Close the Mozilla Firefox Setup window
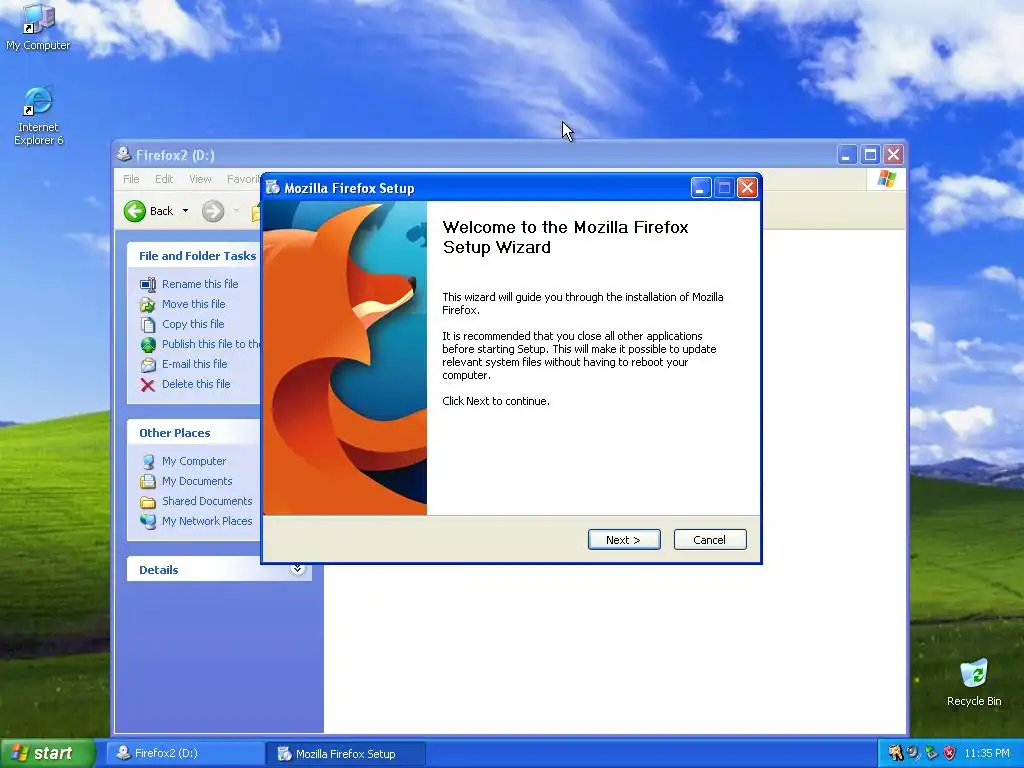 click(747, 188)
